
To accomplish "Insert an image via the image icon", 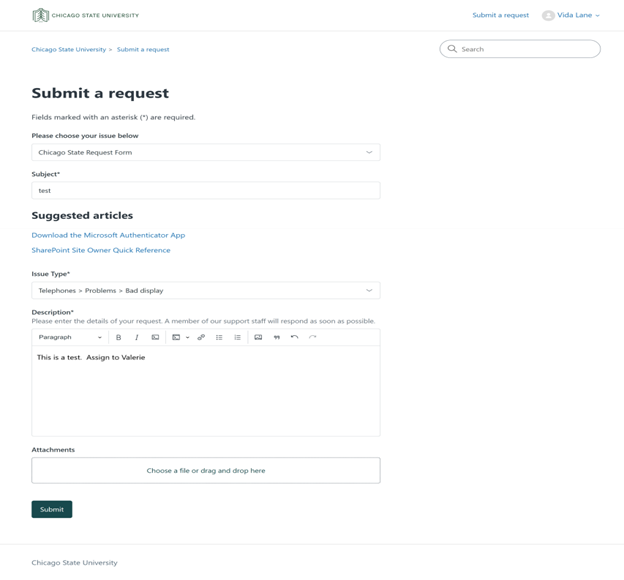I will pyautogui.click(x=258, y=337).
